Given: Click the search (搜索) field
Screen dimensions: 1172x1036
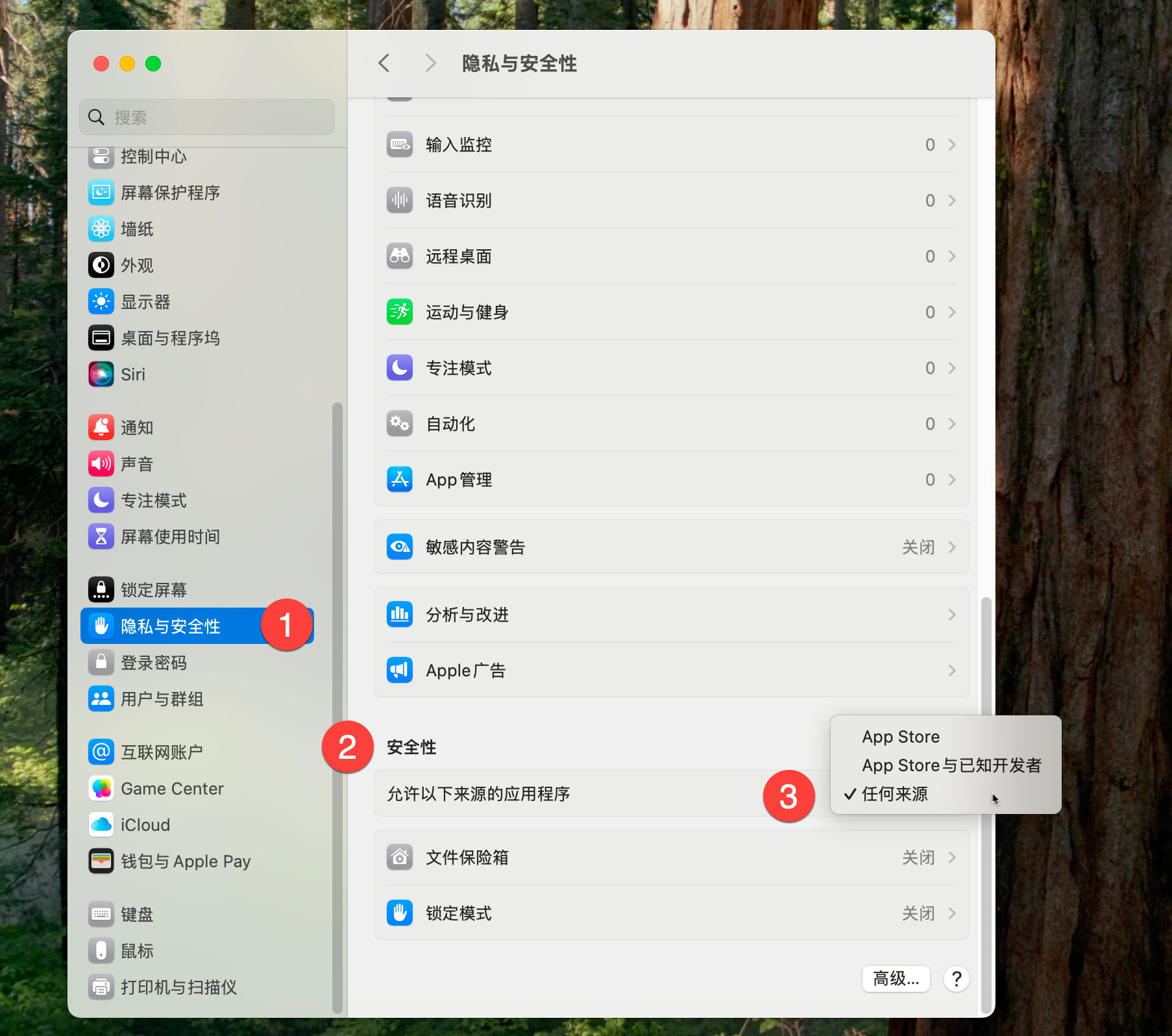Looking at the screenshot, I should (x=207, y=117).
